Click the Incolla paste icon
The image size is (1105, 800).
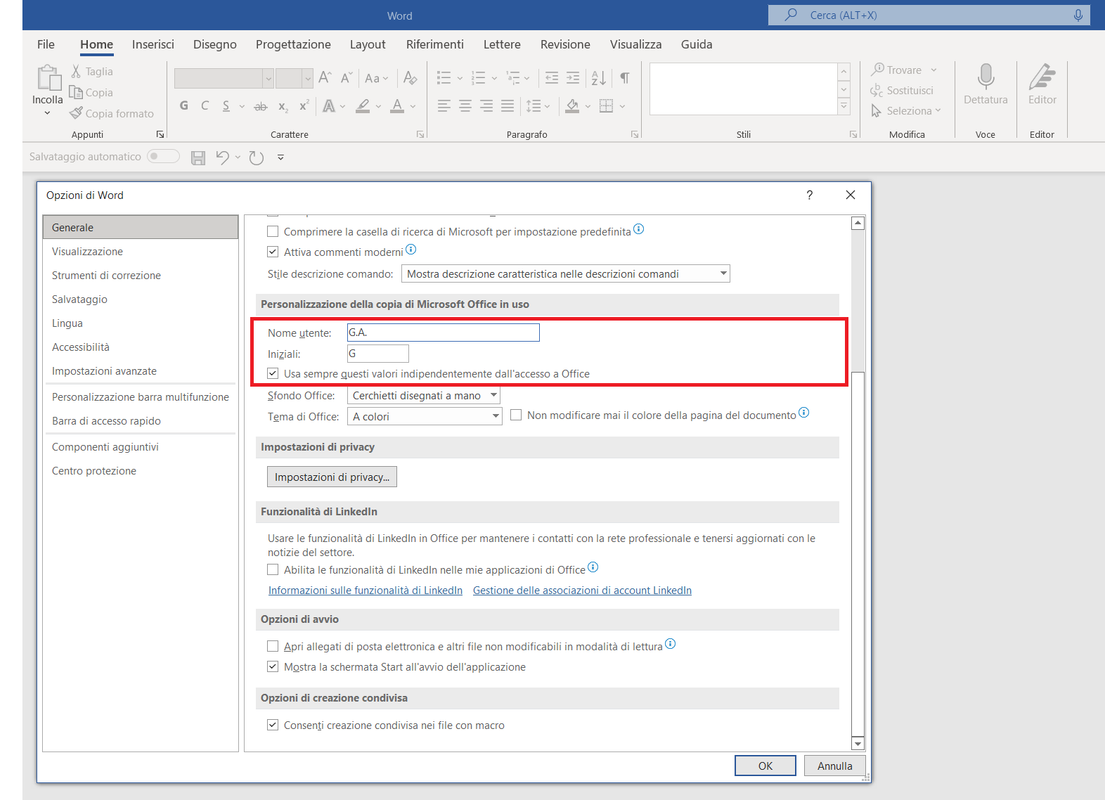point(49,78)
